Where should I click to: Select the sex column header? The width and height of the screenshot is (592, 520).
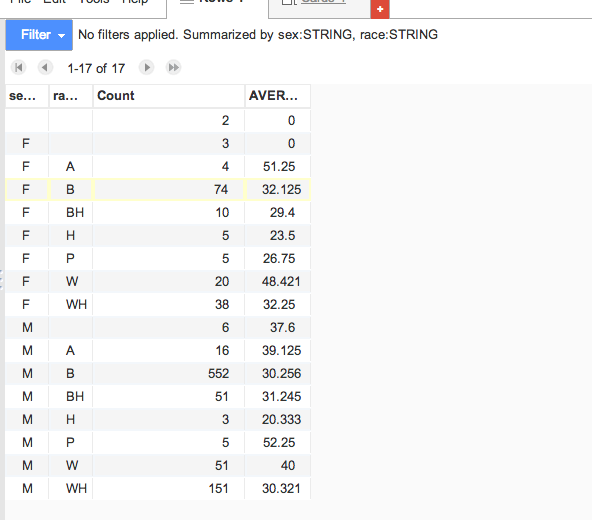point(26,96)
